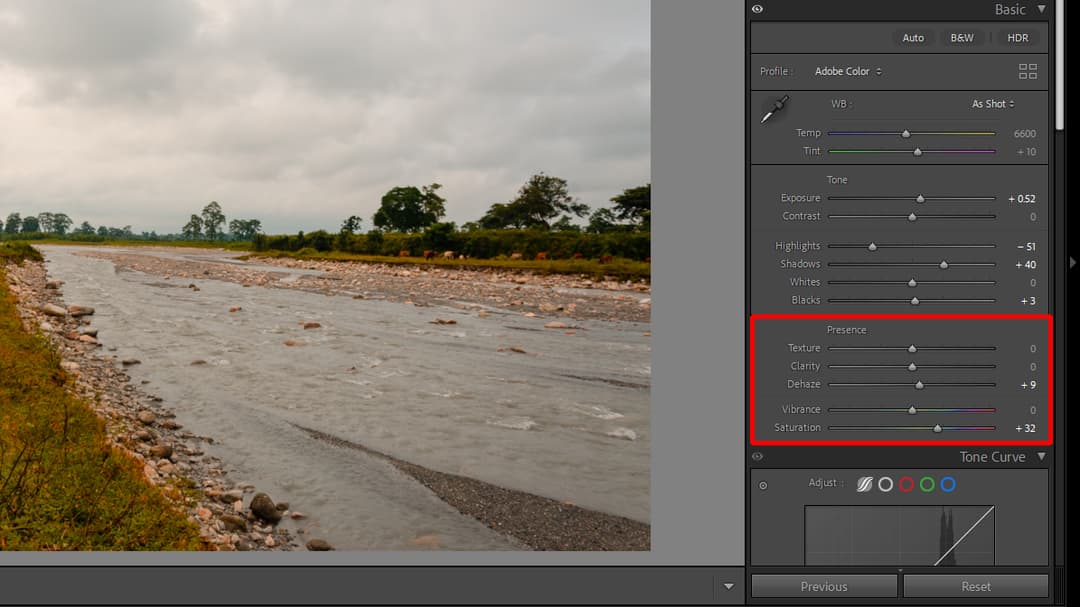The image size is (1080, 607).
Task: Click the Vibrance label
Action: [801, 409]
